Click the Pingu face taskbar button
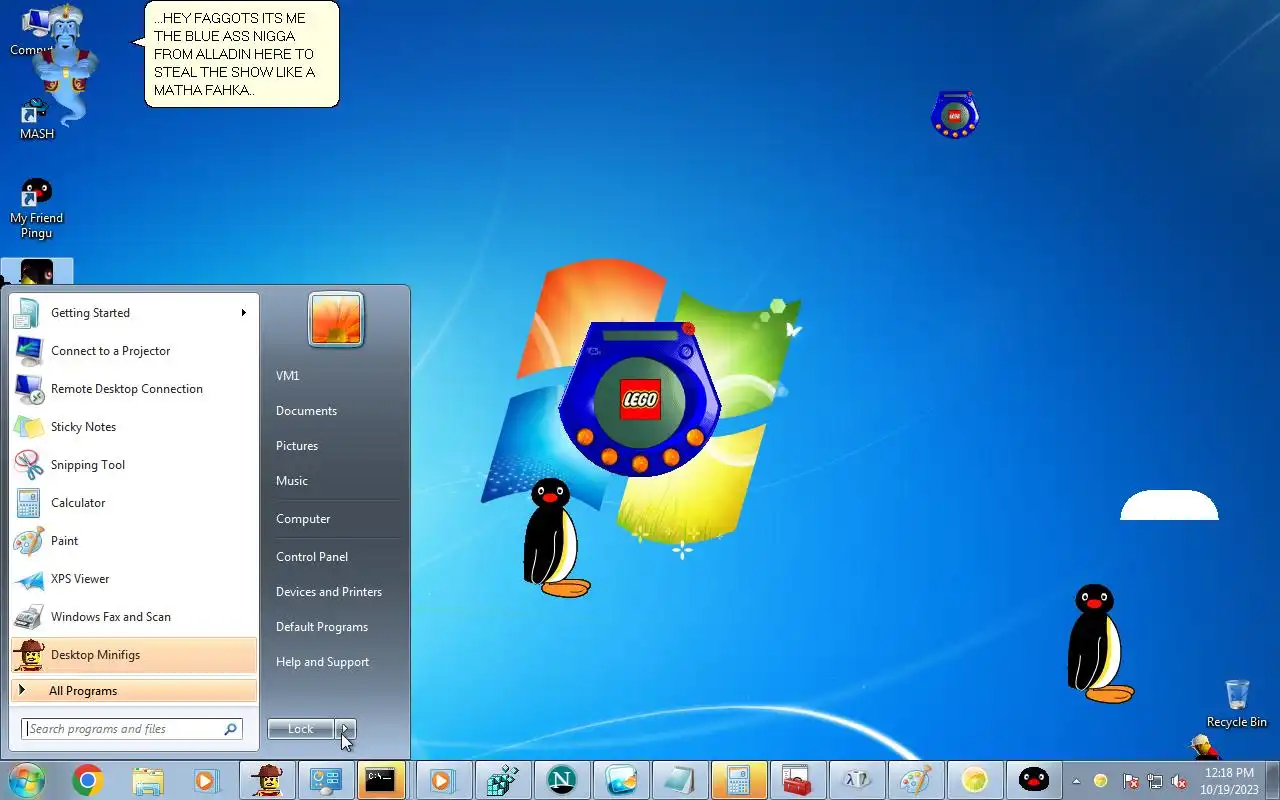This screenshot has width=1280, height=800. pyautogui.click(x=1034, y=780)
